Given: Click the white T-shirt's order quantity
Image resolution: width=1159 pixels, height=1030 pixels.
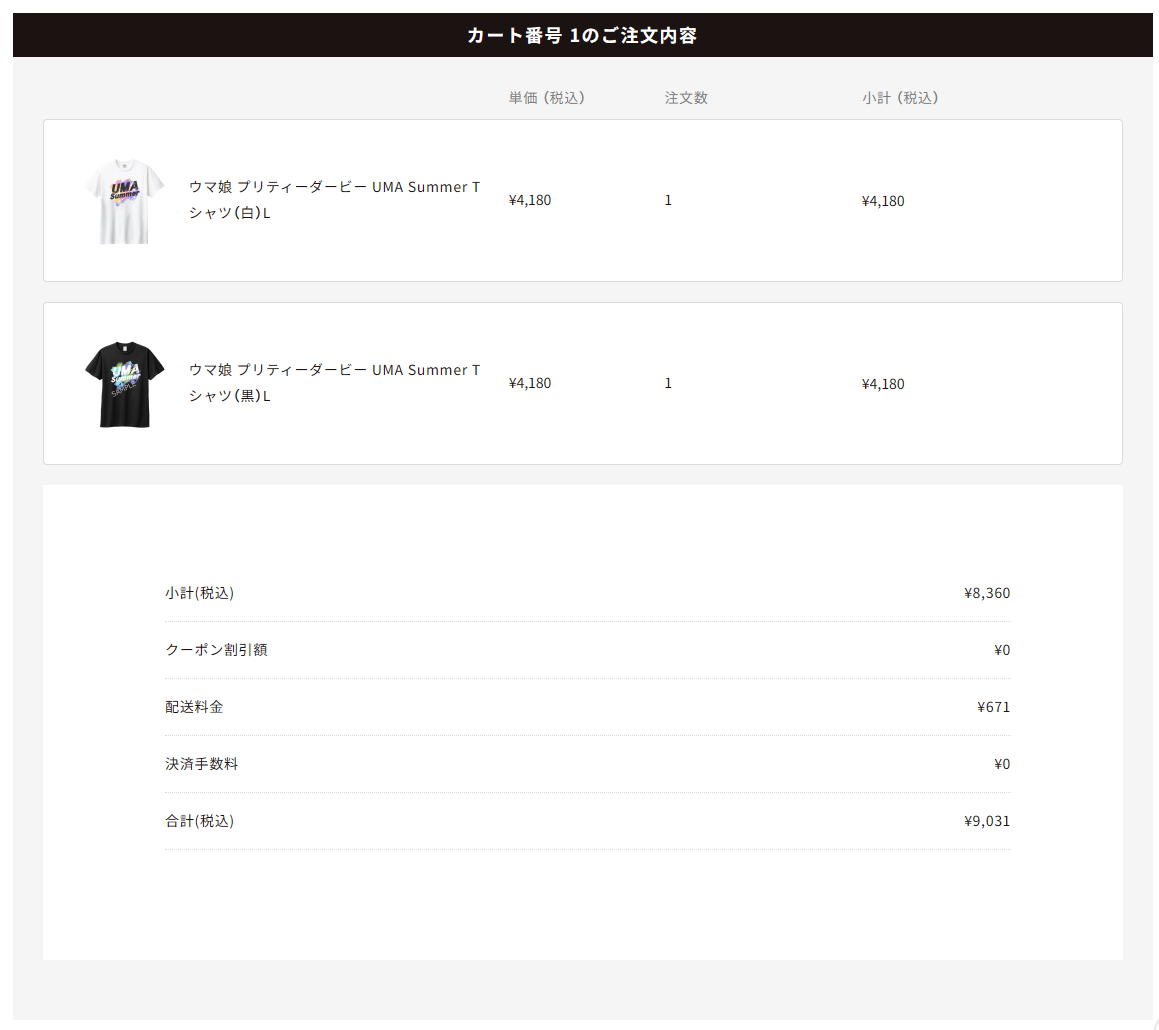Looking at the screenshot, I should pyautogui.click(x=668, y=200).
